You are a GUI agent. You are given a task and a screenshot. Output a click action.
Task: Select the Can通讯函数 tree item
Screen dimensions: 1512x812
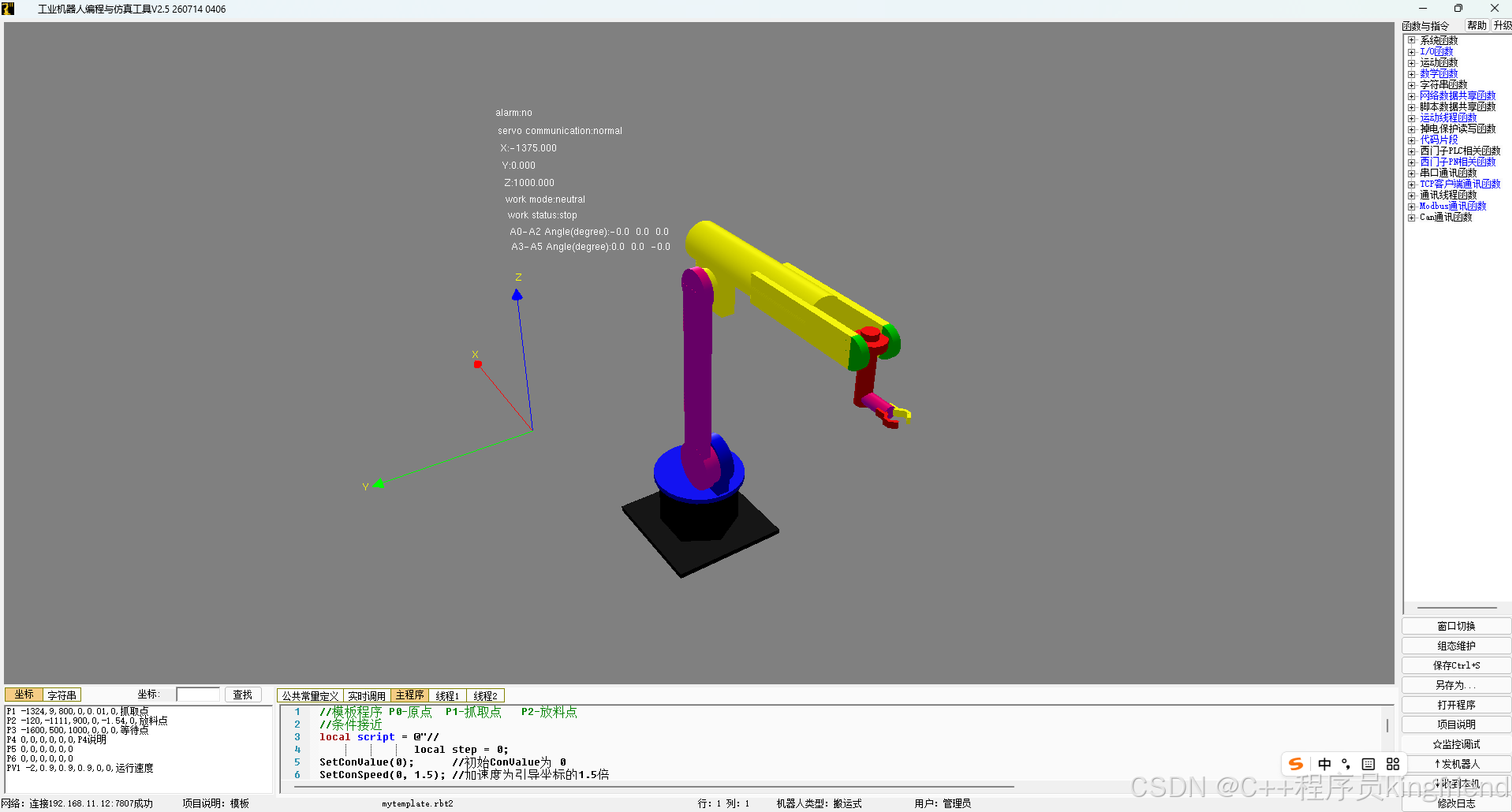[x=1446, y=217]
